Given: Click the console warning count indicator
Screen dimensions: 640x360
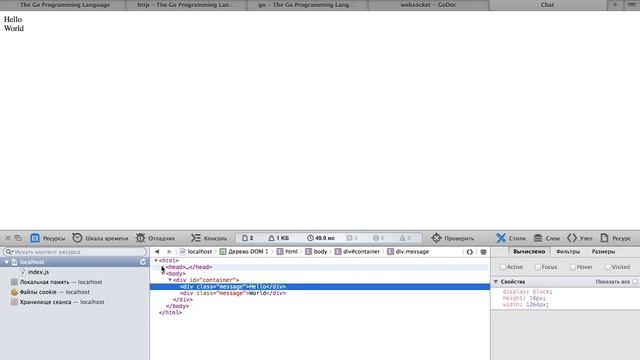Looking at the screenshot, I should coord(405,238).
